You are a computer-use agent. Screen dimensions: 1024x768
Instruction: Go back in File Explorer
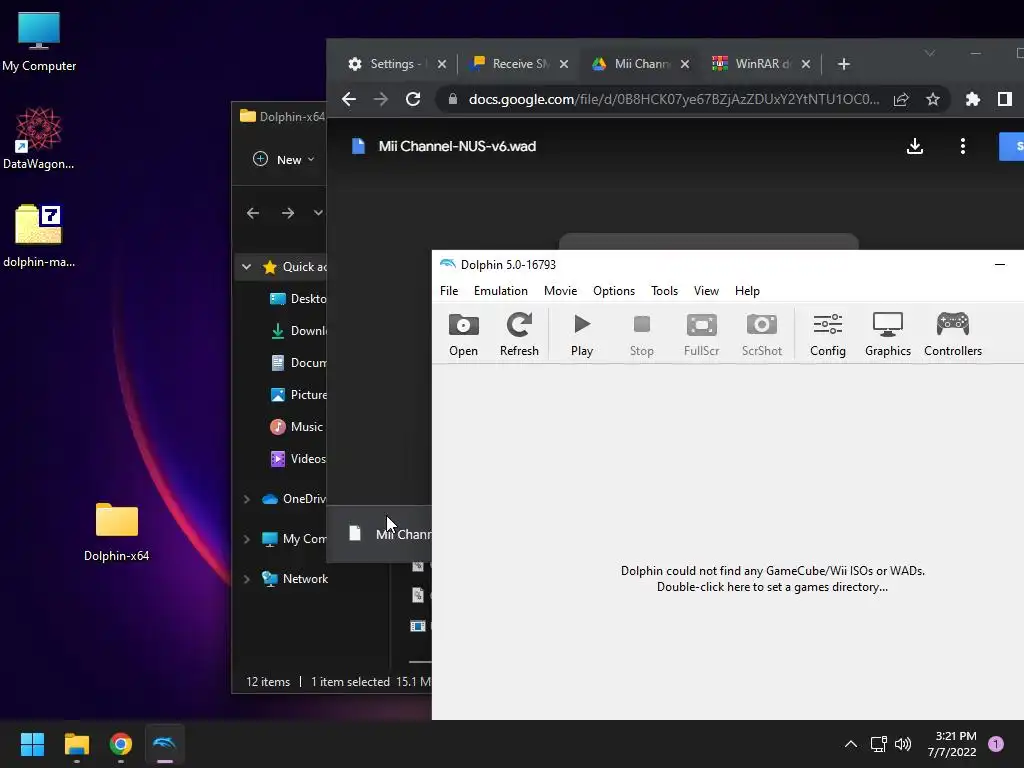point(253,213)
